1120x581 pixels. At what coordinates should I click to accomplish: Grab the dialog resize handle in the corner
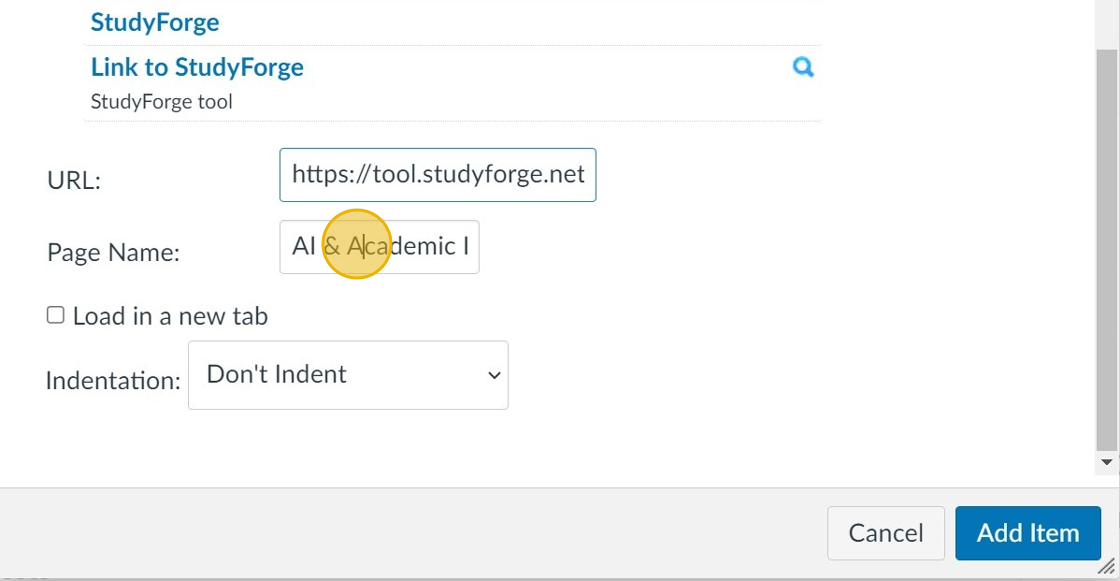(1106, 568)
